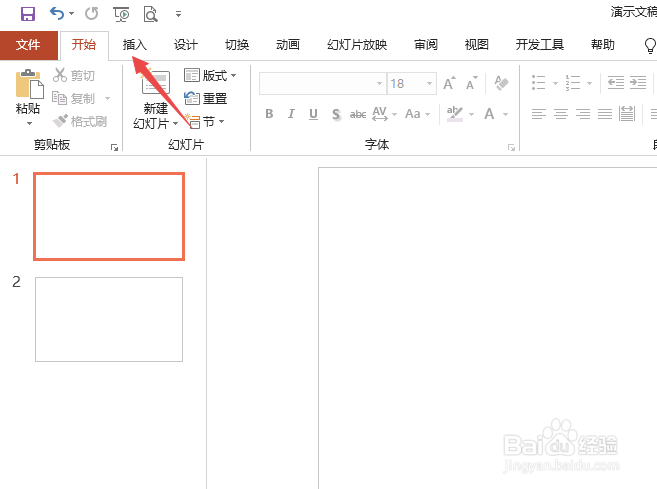Open the 视图 (View) tab
The width and height of the screenshot is (657, 489).
pyautogui.click(x=477, y=44)
